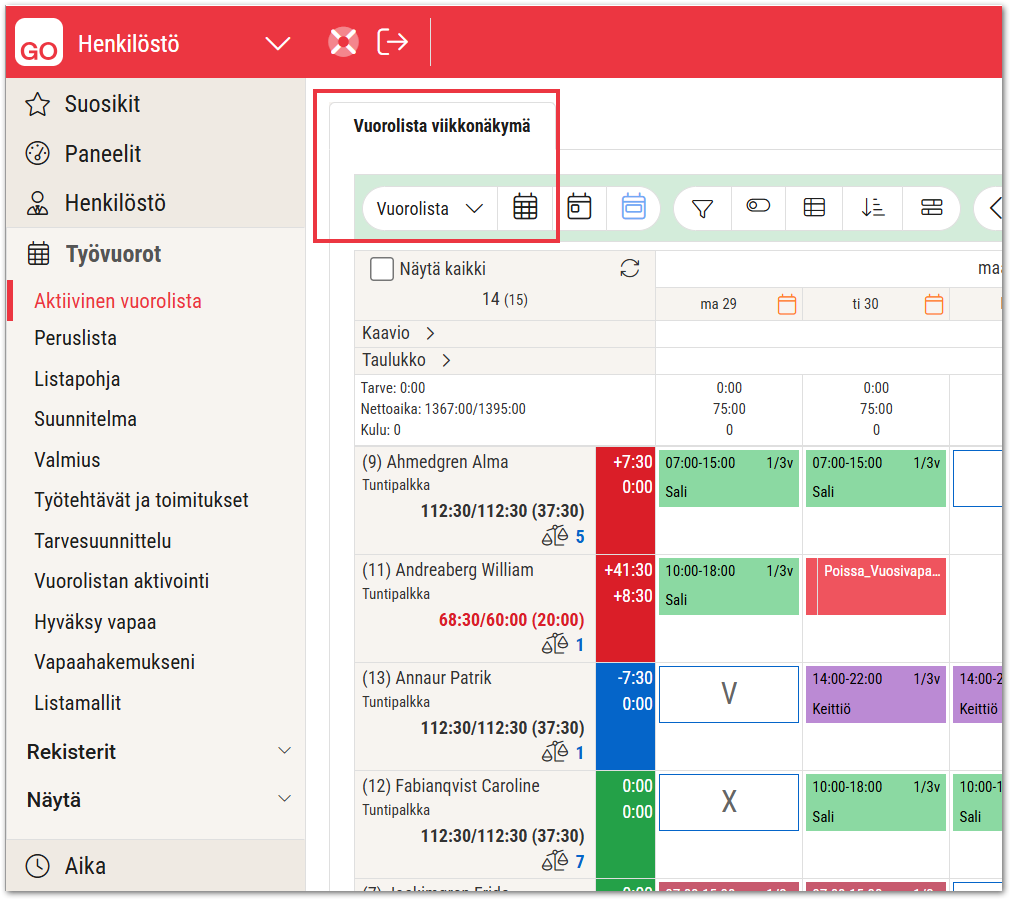This screenshot has width=1011, height=900.
Task: Open Suosikit in the sidebar
Action: (102, 104)
